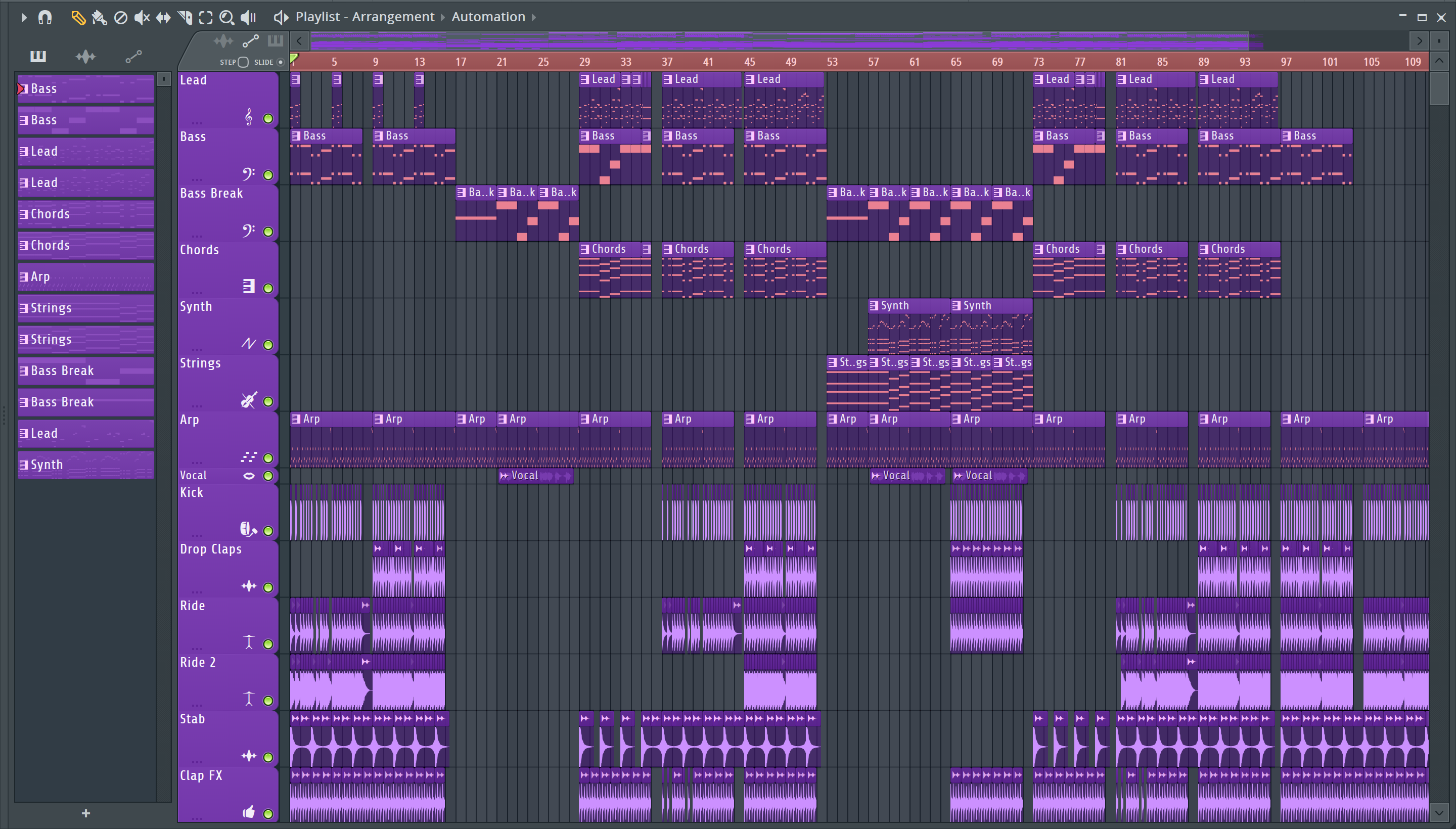Open timeline options at overview bar end
Image resolution: width=1456 pixels, height=829 pixels.
pos(1439,40)
